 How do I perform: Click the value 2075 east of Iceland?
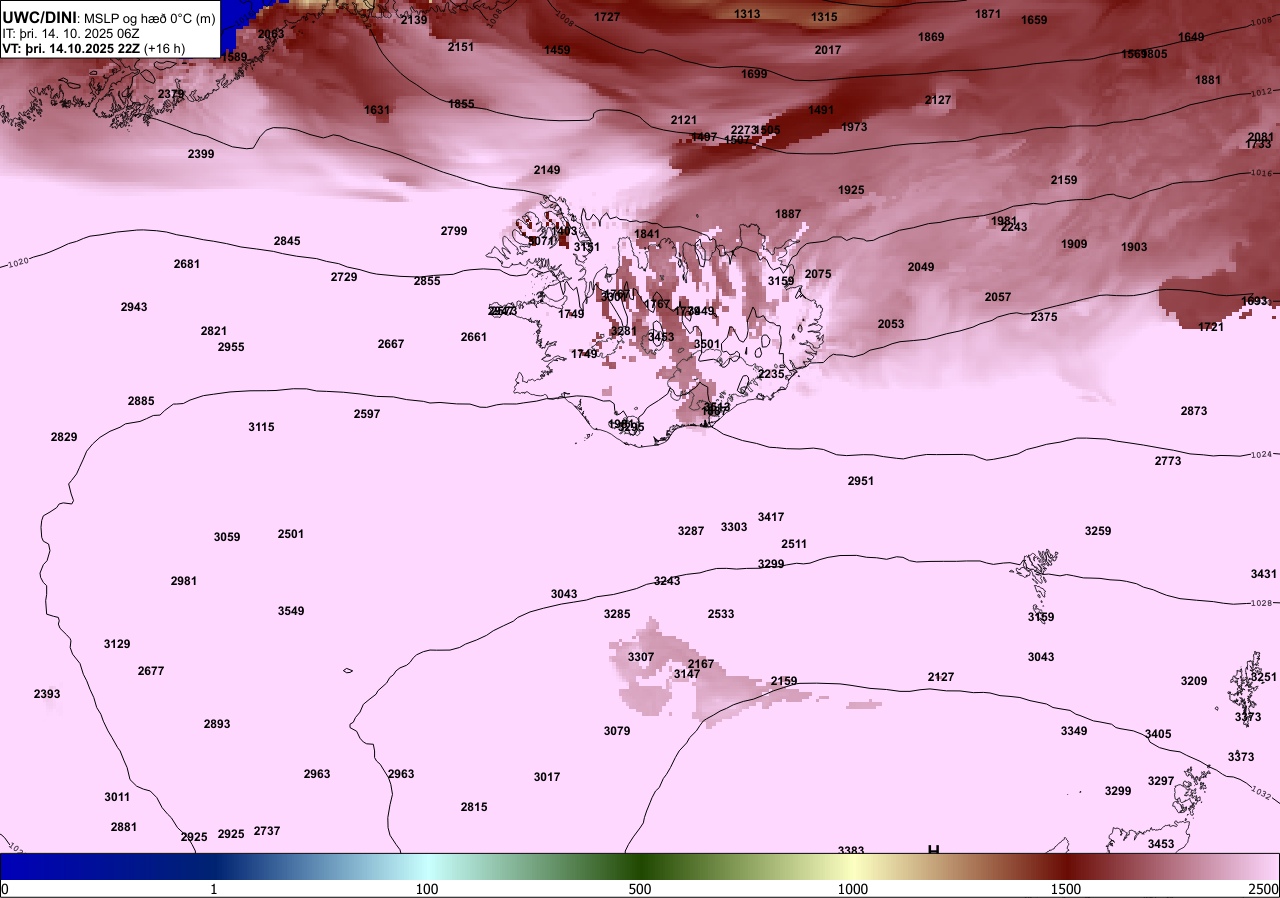click(818, 274)
